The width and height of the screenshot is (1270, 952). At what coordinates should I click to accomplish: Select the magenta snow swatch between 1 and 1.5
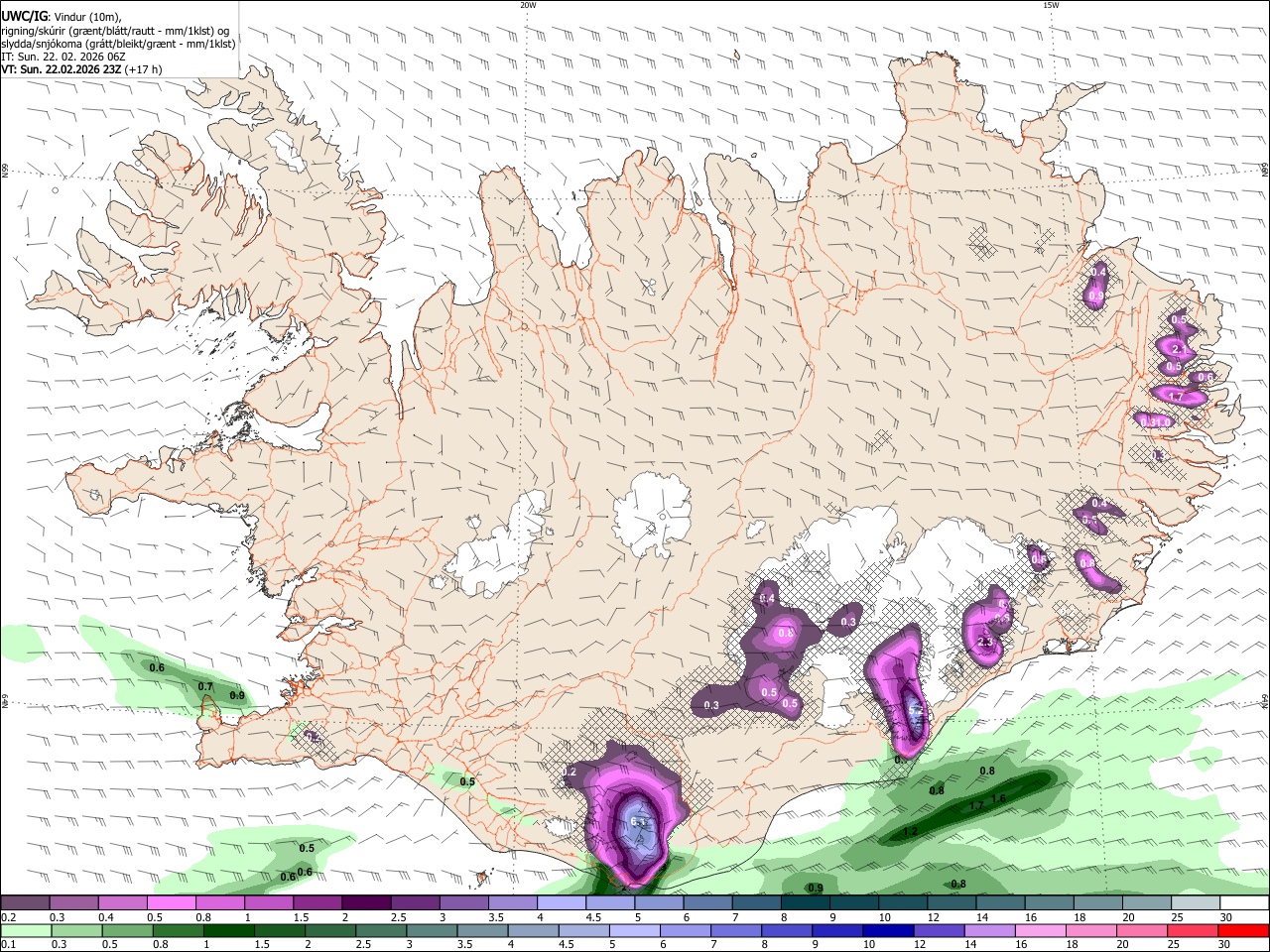269,903
